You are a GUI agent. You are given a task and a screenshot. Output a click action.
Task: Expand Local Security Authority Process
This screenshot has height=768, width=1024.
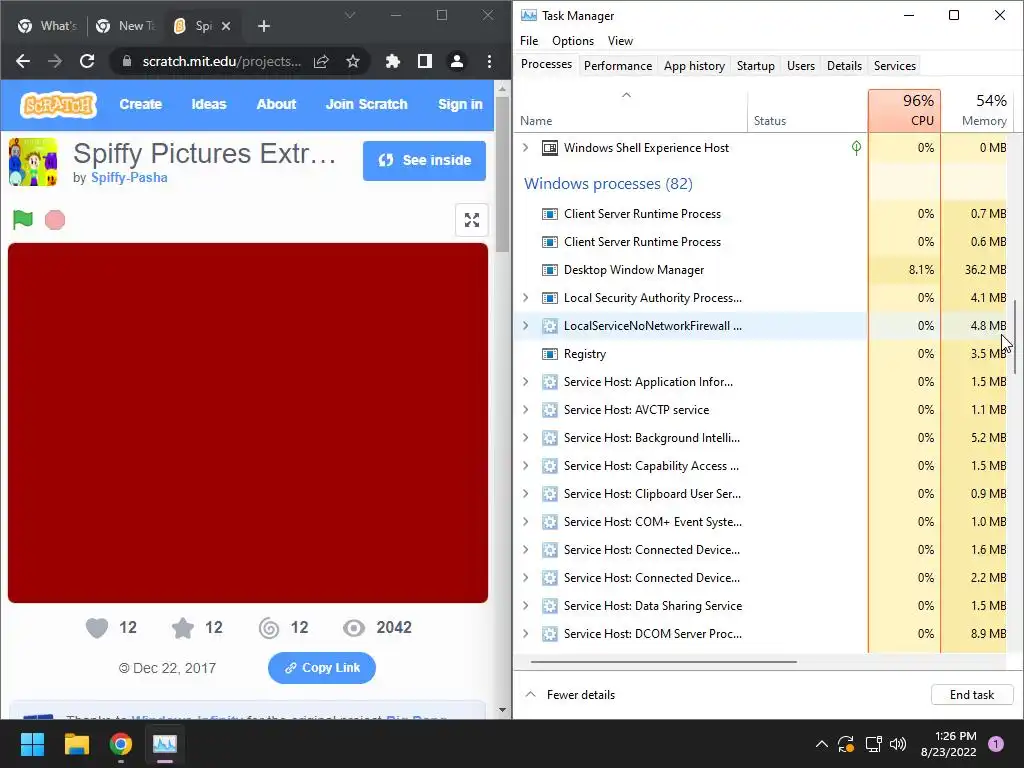pos(526,298)
